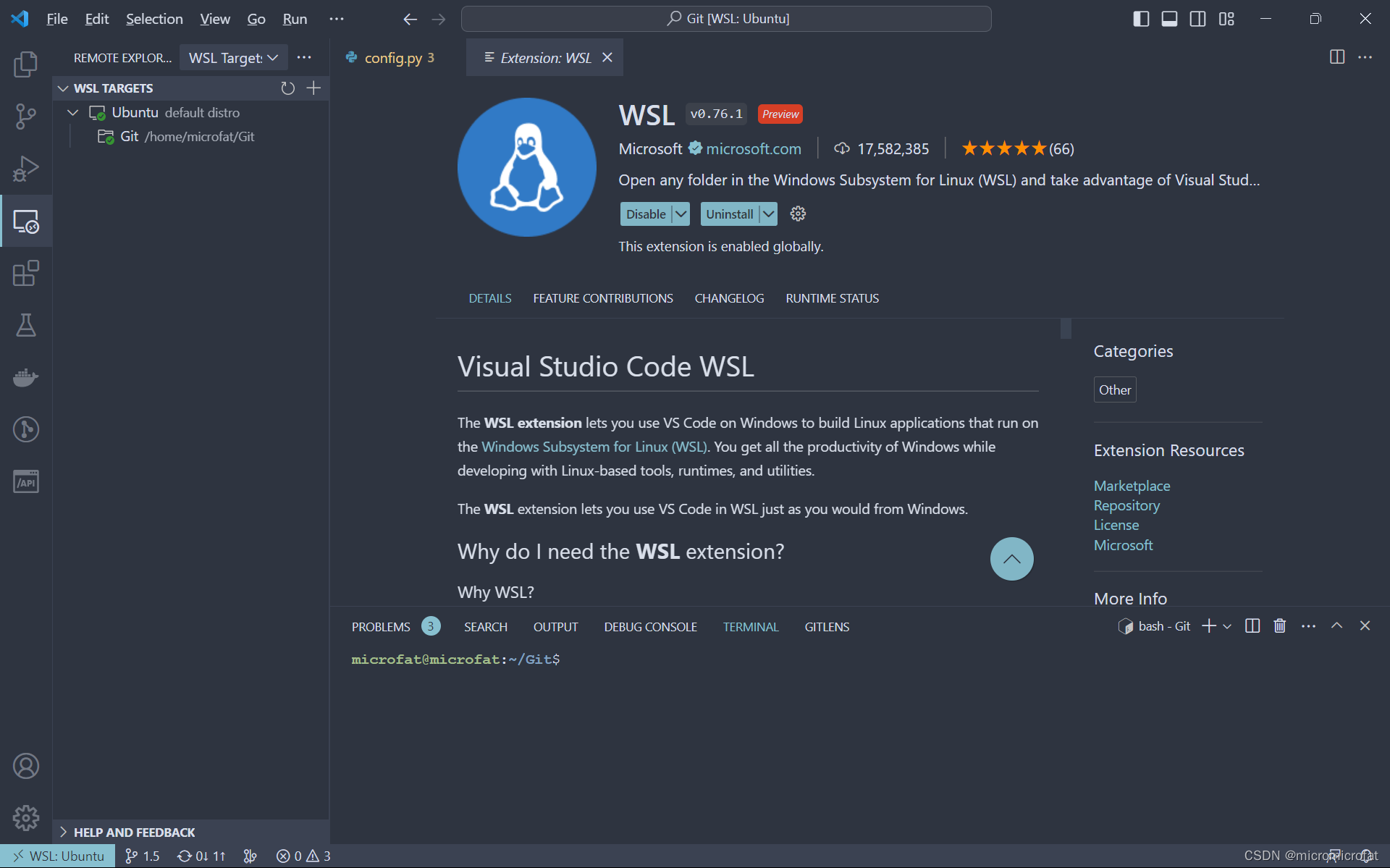Switch to FEATURE CONTRIBUTIONS tab
Screen dimensions: 1390x868
[x=603, y=298]
